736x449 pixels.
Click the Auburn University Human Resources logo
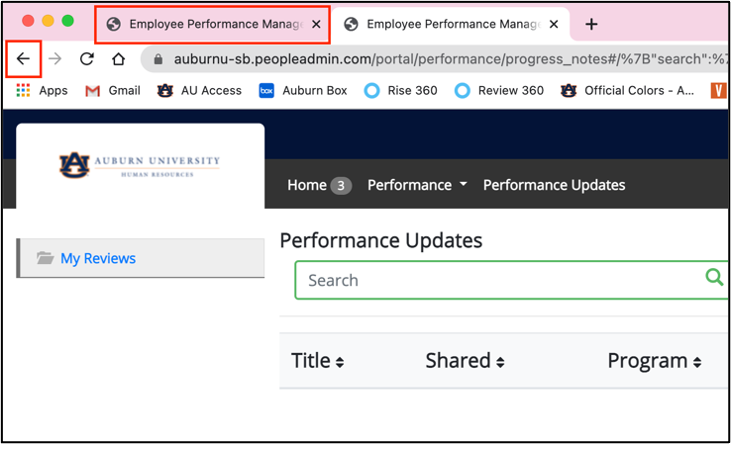coord(140,166)
